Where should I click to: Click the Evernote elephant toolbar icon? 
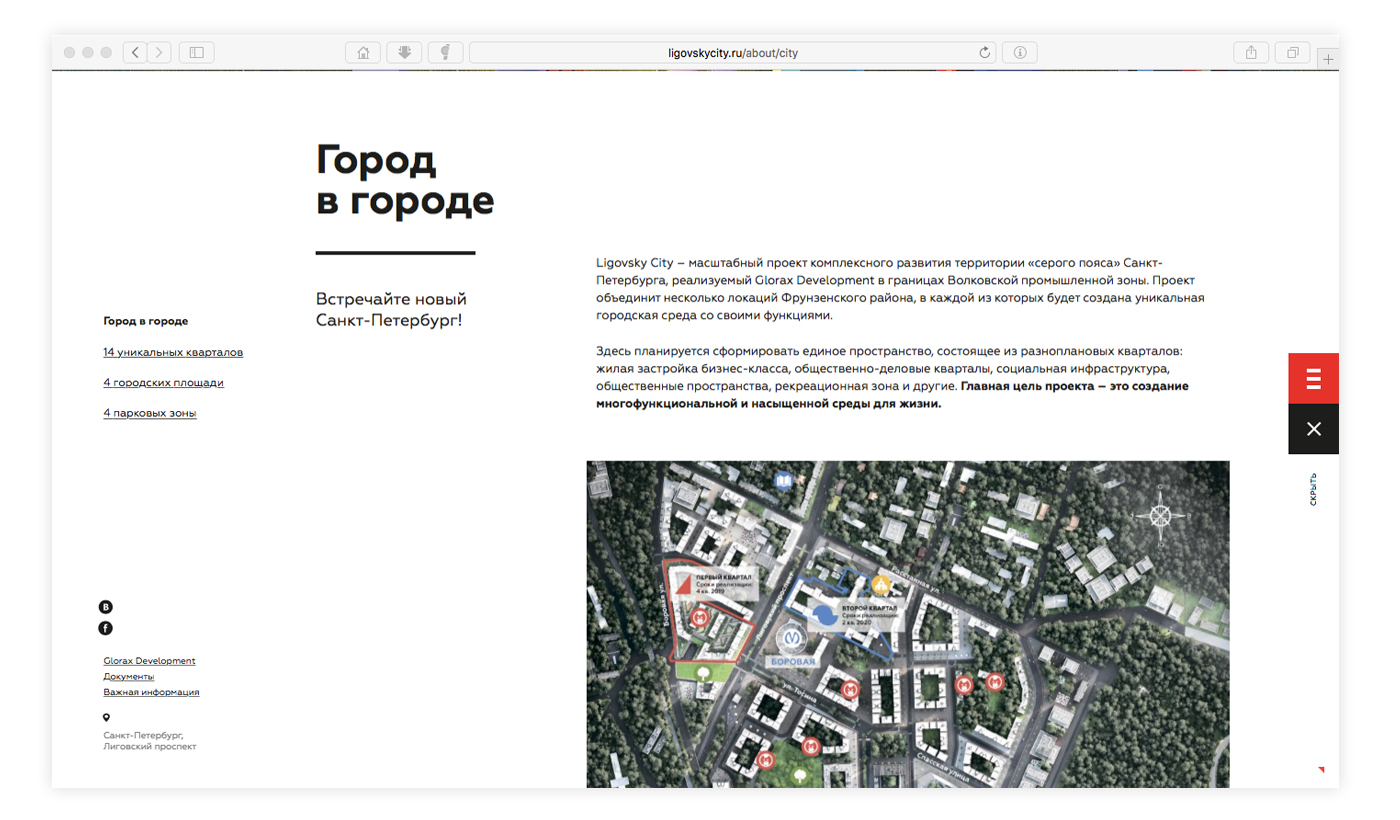[445, 52]
